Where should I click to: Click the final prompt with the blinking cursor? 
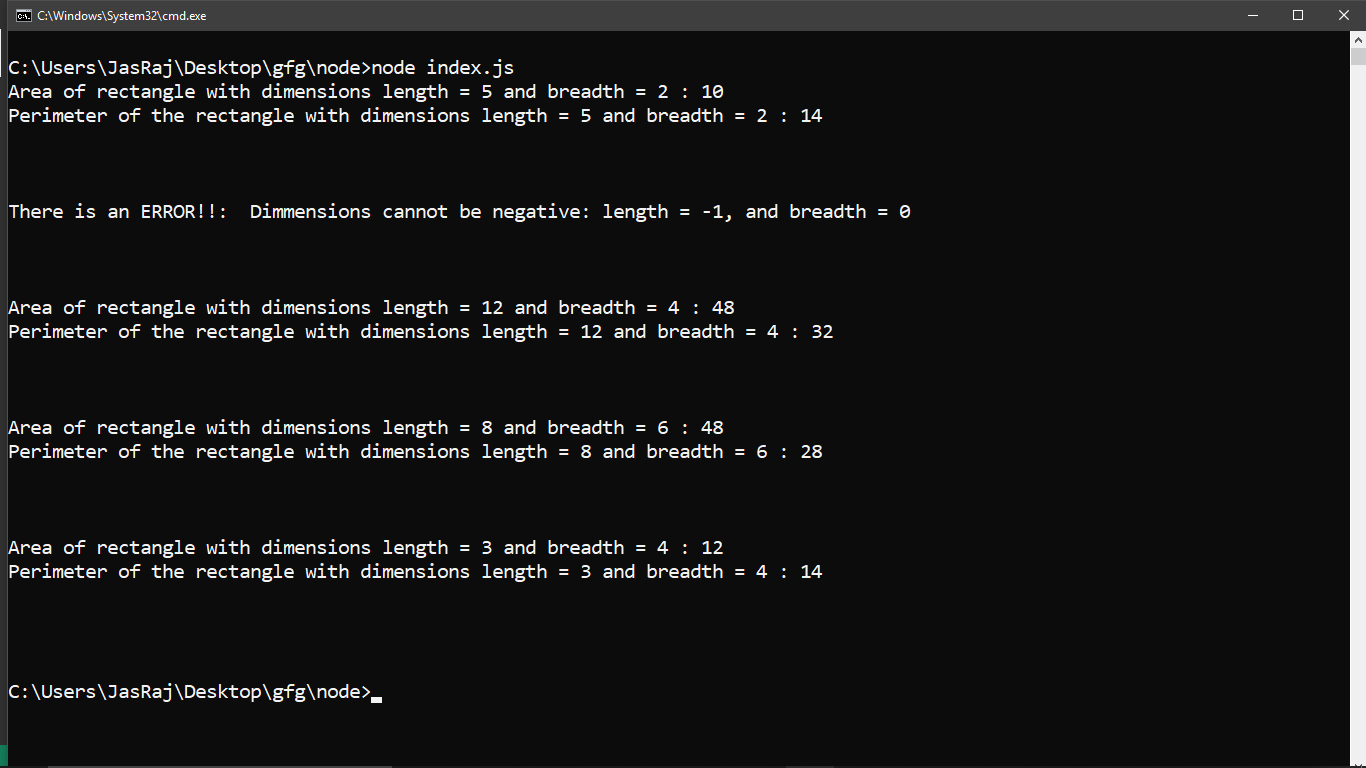click(190, 692)
